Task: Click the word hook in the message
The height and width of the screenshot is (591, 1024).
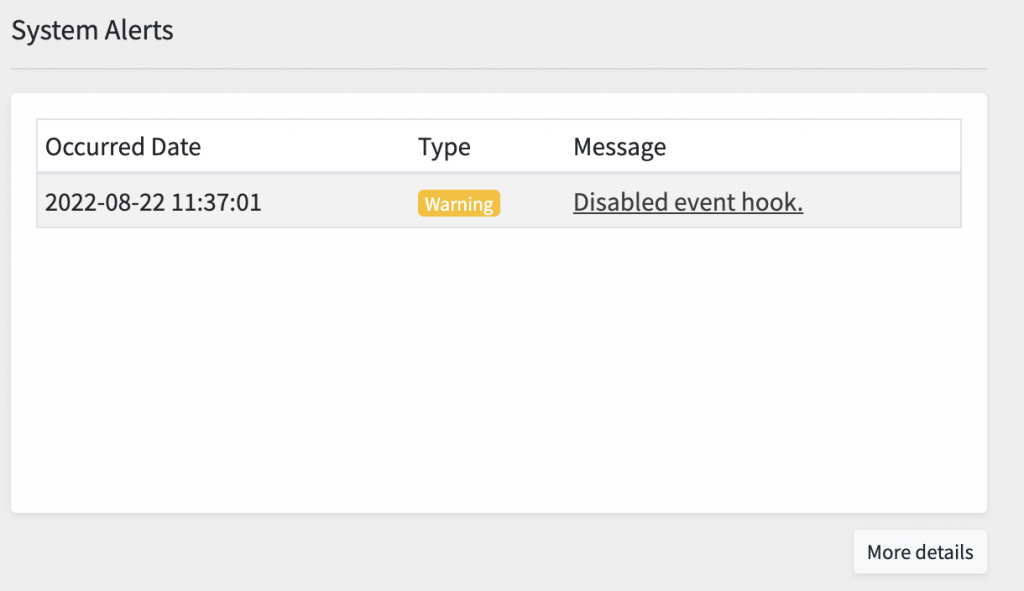Action: coord(773,202)
